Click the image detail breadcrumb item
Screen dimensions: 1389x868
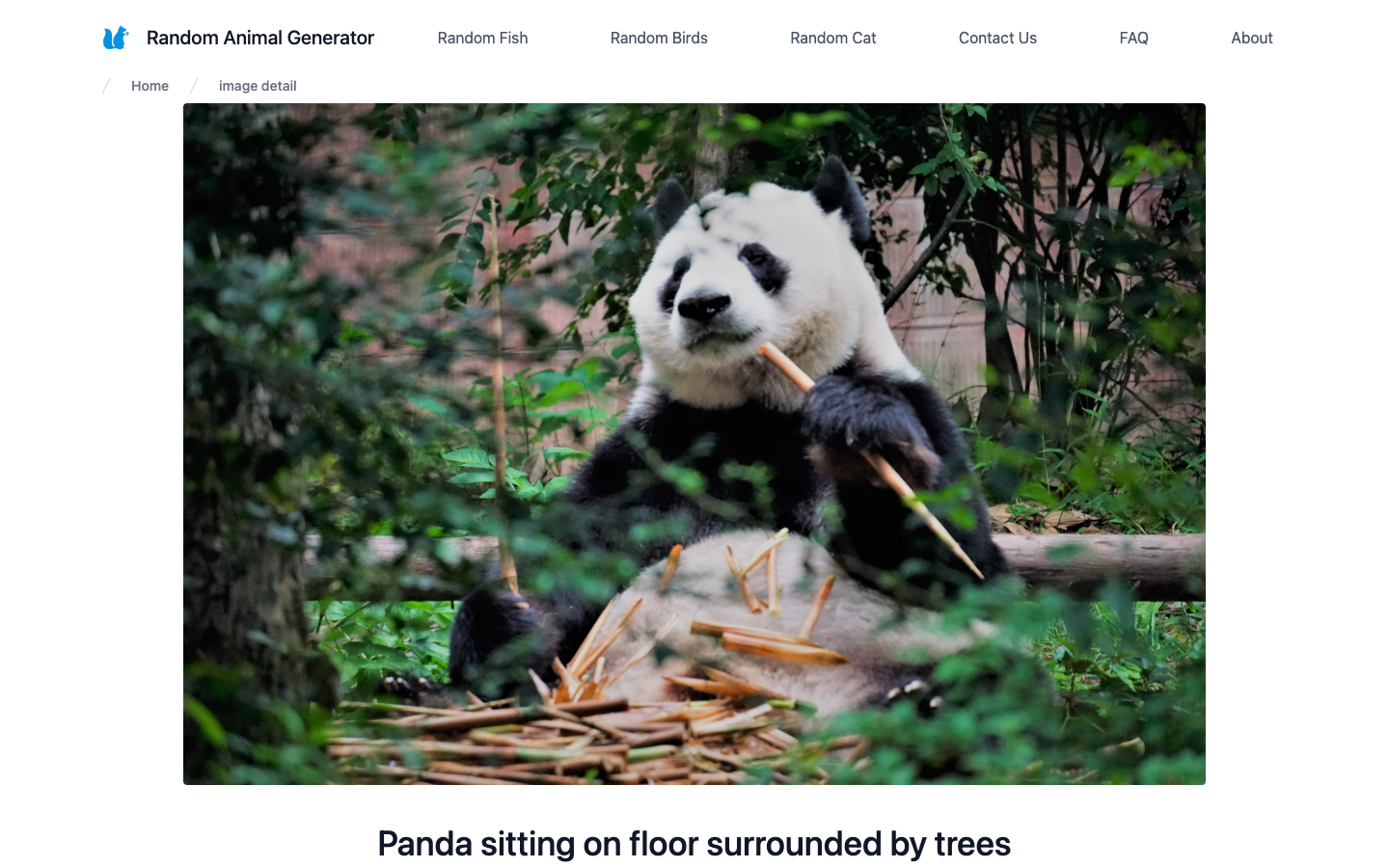[258, 86]
